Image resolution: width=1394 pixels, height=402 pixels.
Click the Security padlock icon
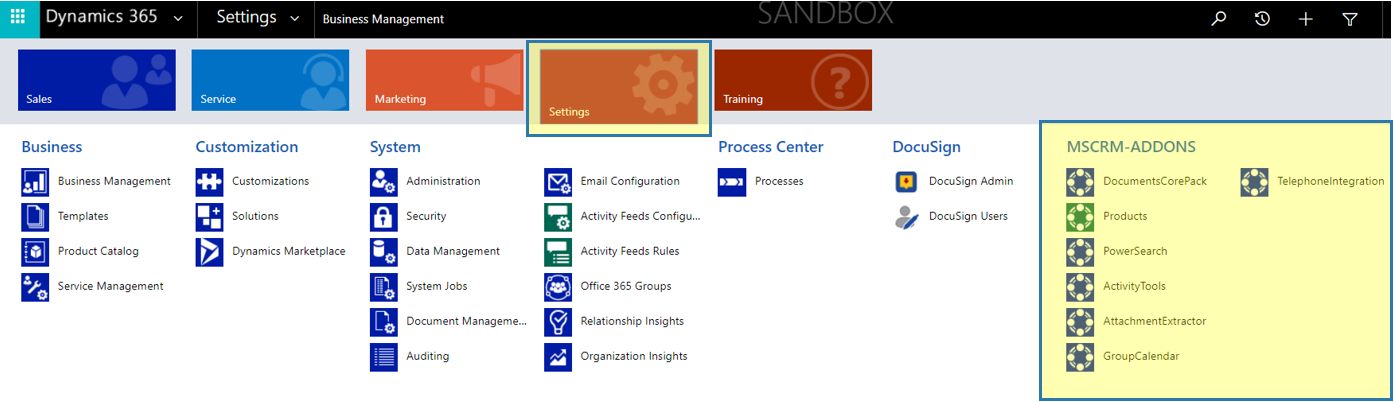pos(383,217)
